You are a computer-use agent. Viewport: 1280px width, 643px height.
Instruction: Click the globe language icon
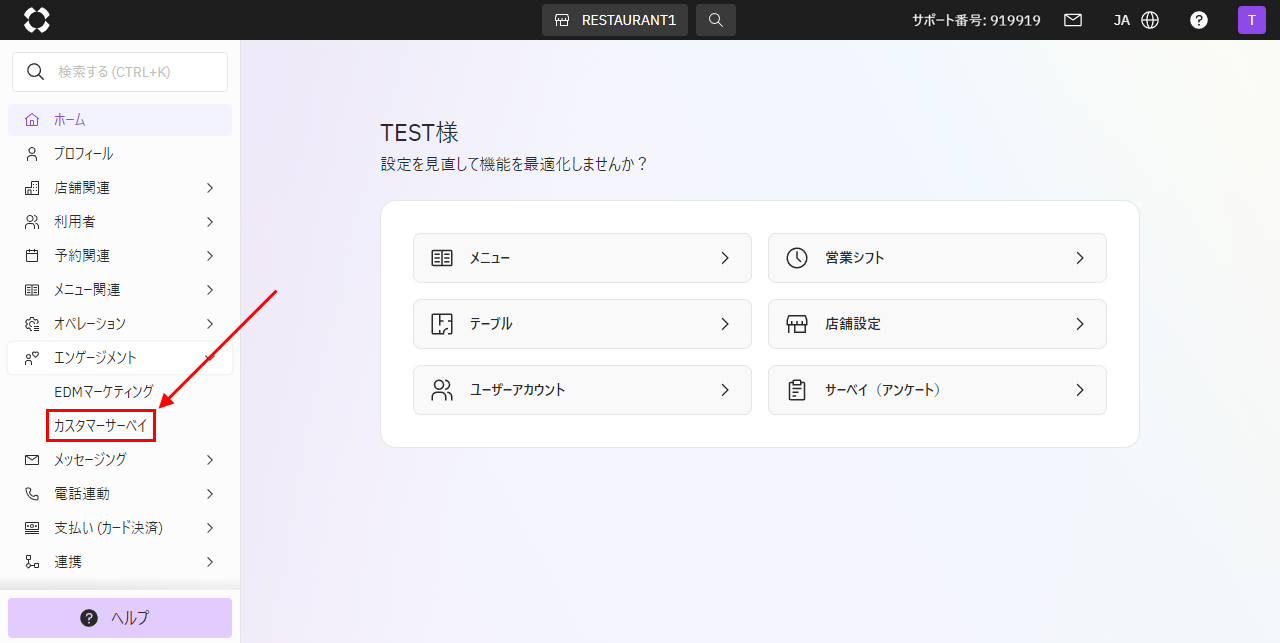pos(1150,20)
